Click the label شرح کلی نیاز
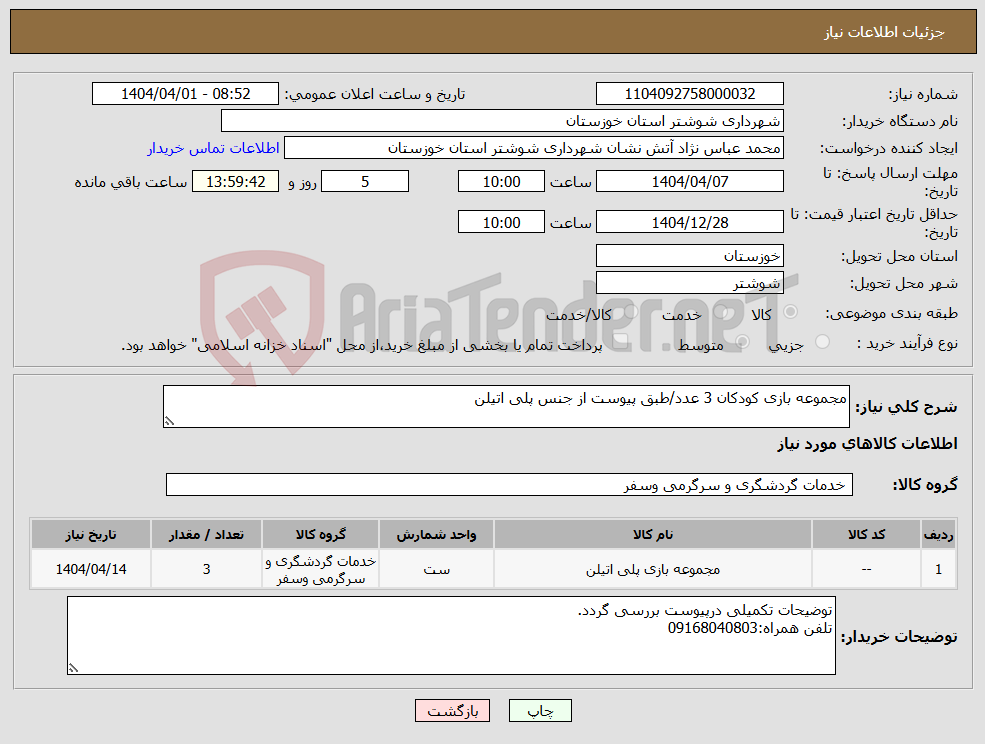The width and height of the screenshot is (985, 744). tap(906, 407)
